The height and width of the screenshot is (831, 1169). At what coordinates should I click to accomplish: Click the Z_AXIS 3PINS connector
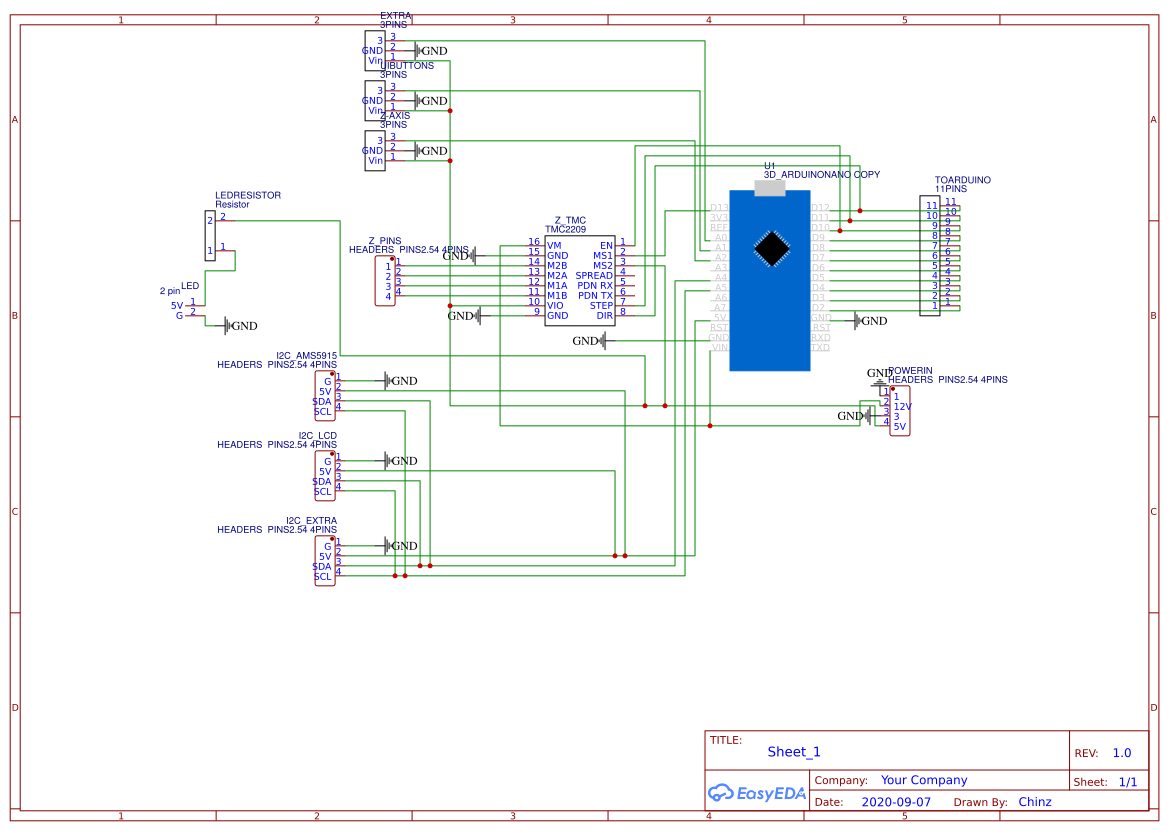pyautogui.click(x=374, y=151)
